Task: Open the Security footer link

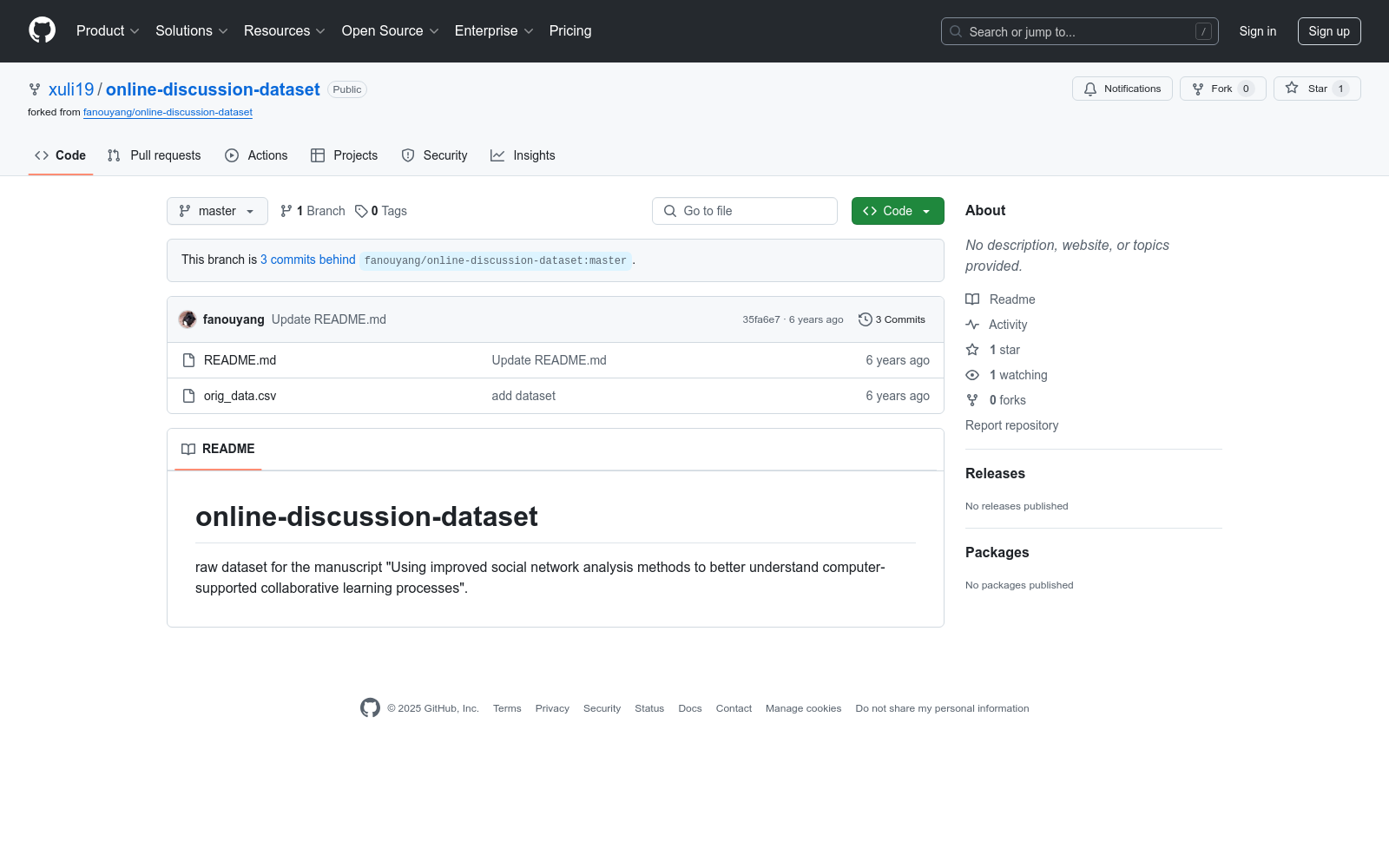Action: pyautogui.click(x=602, y=708)
